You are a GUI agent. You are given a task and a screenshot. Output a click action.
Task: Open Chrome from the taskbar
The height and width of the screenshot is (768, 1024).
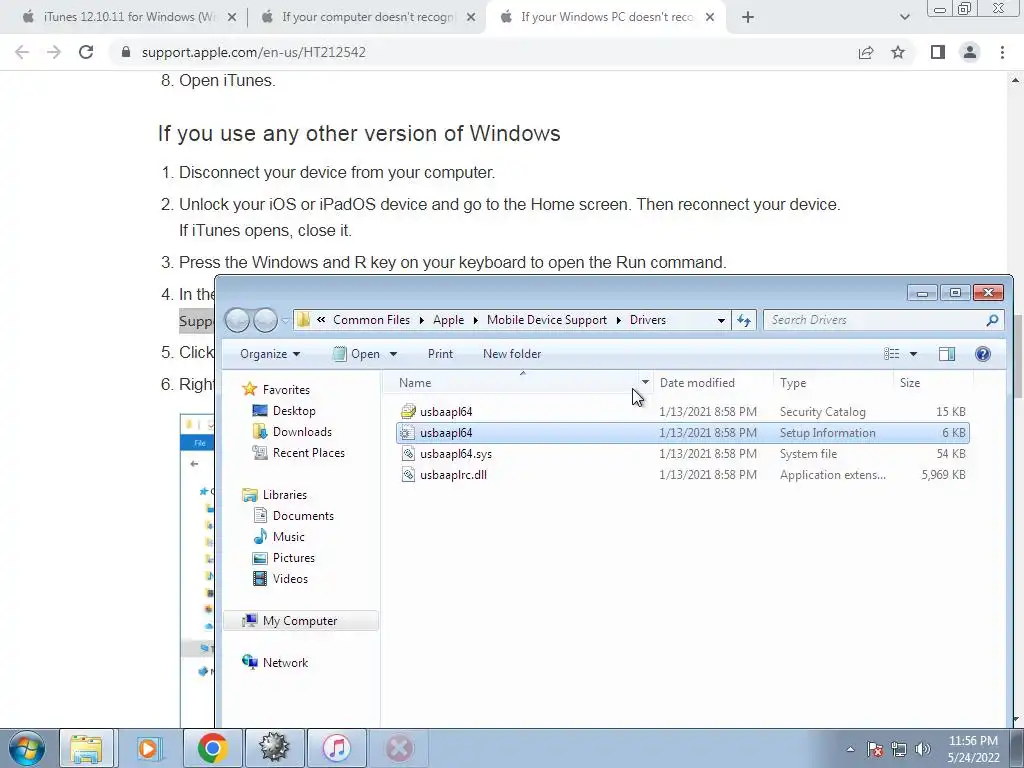[x=212, y=748]
